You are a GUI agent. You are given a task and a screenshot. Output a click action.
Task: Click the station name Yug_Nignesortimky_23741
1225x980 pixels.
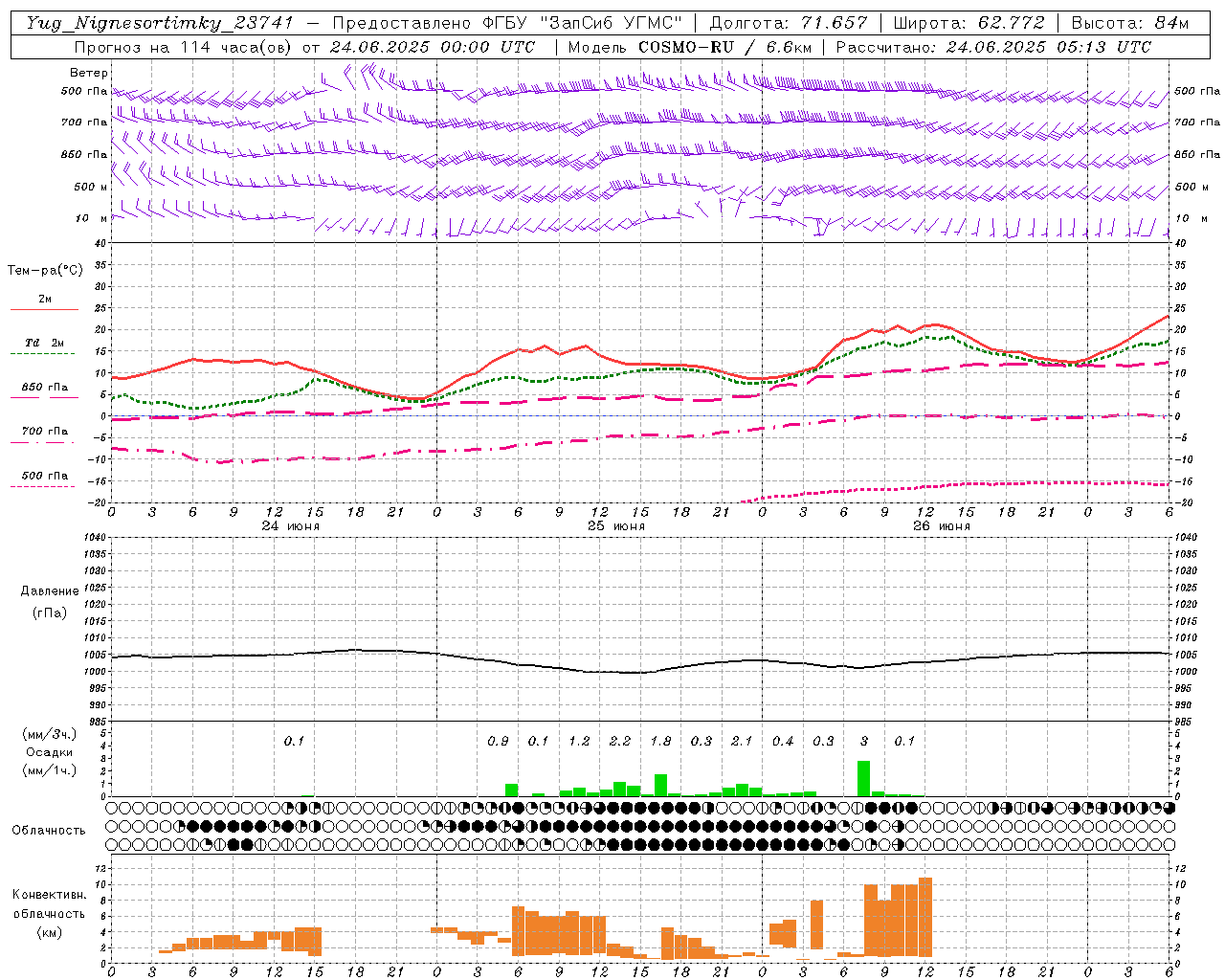pyautogui.click(x=159, y=23)
